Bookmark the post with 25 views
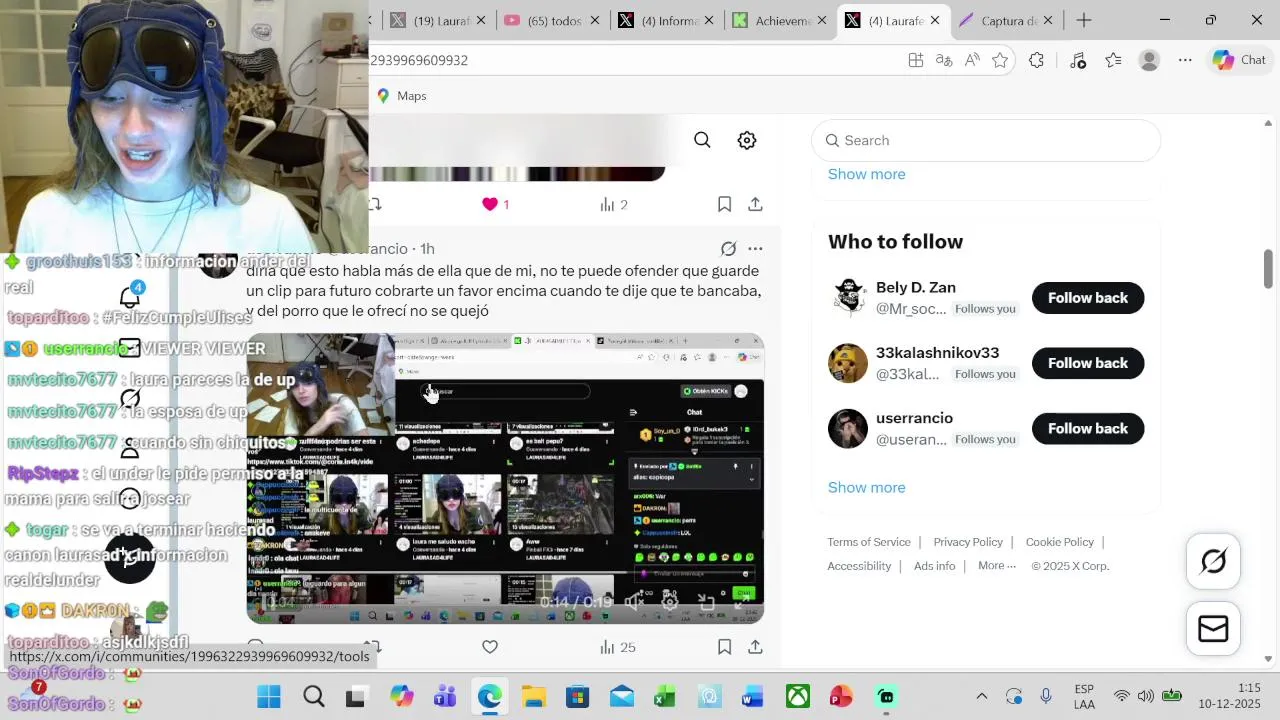This screenshot has height=720, width=1280. [724, 647]
